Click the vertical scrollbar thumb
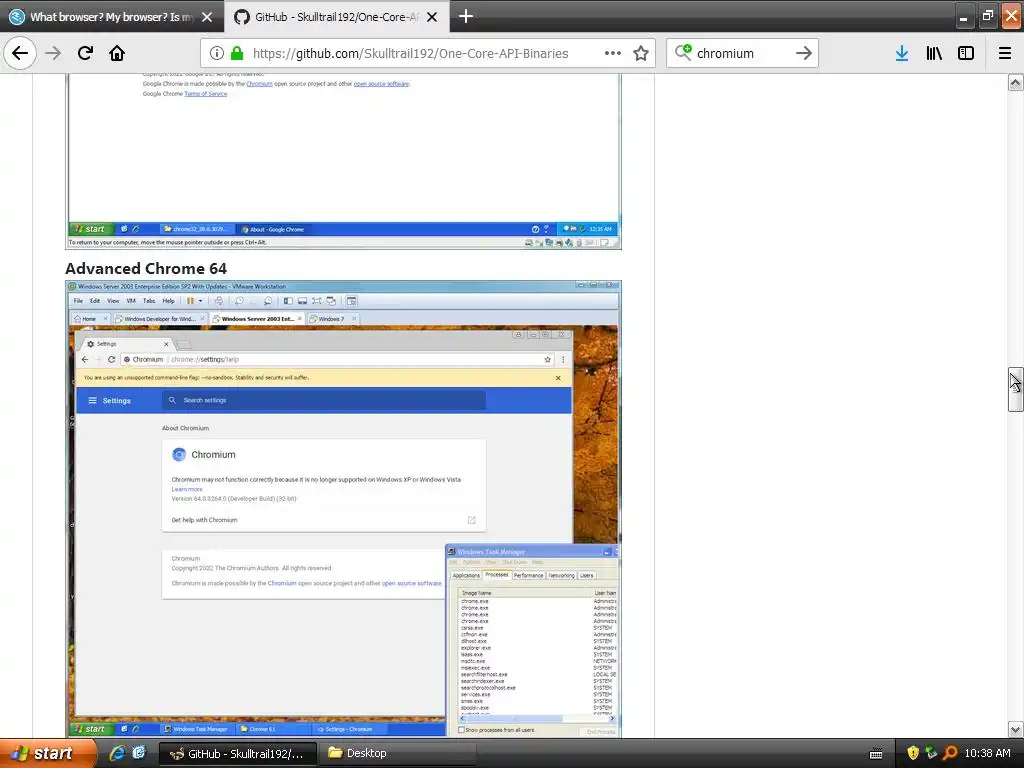This screenshot has width=1024, height=768. point(1015,390)
